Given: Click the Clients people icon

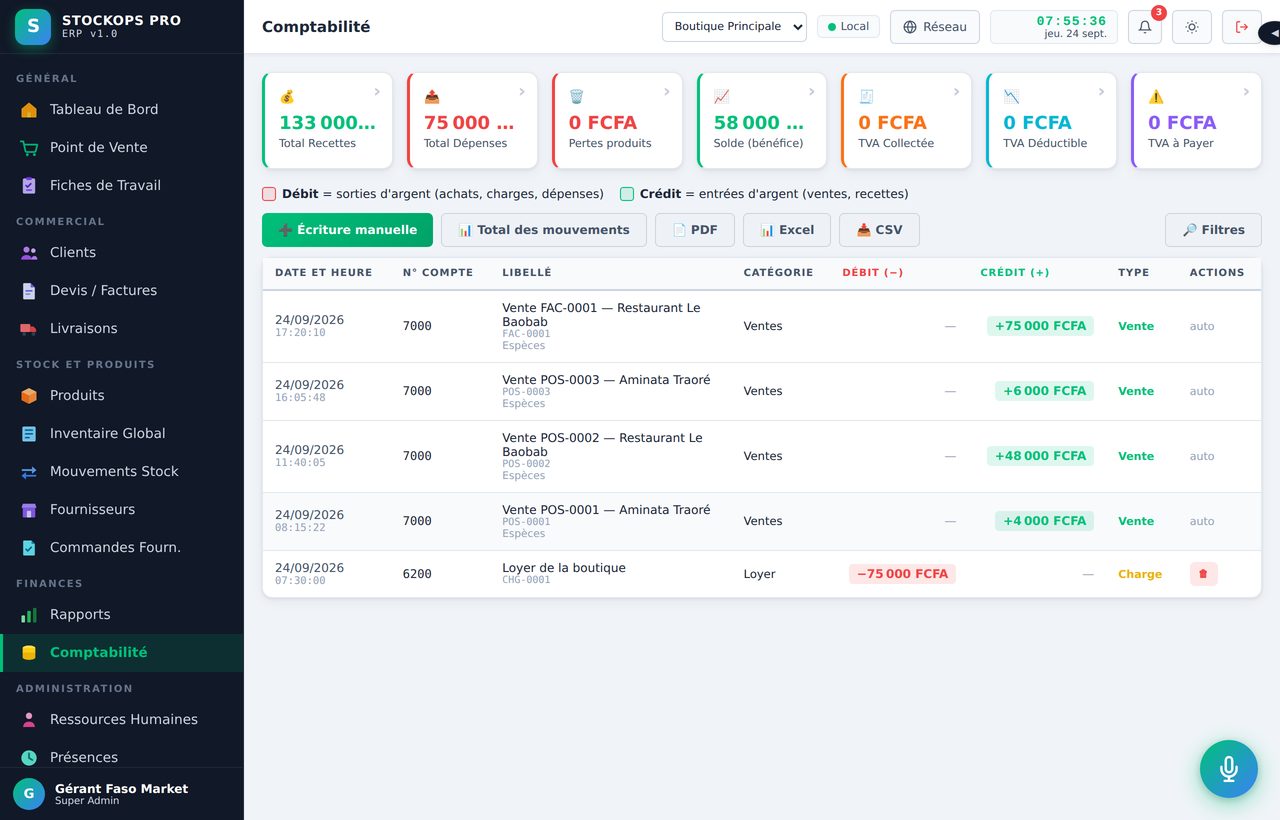Looking at the screenshot, I should (x=29, y=253).
